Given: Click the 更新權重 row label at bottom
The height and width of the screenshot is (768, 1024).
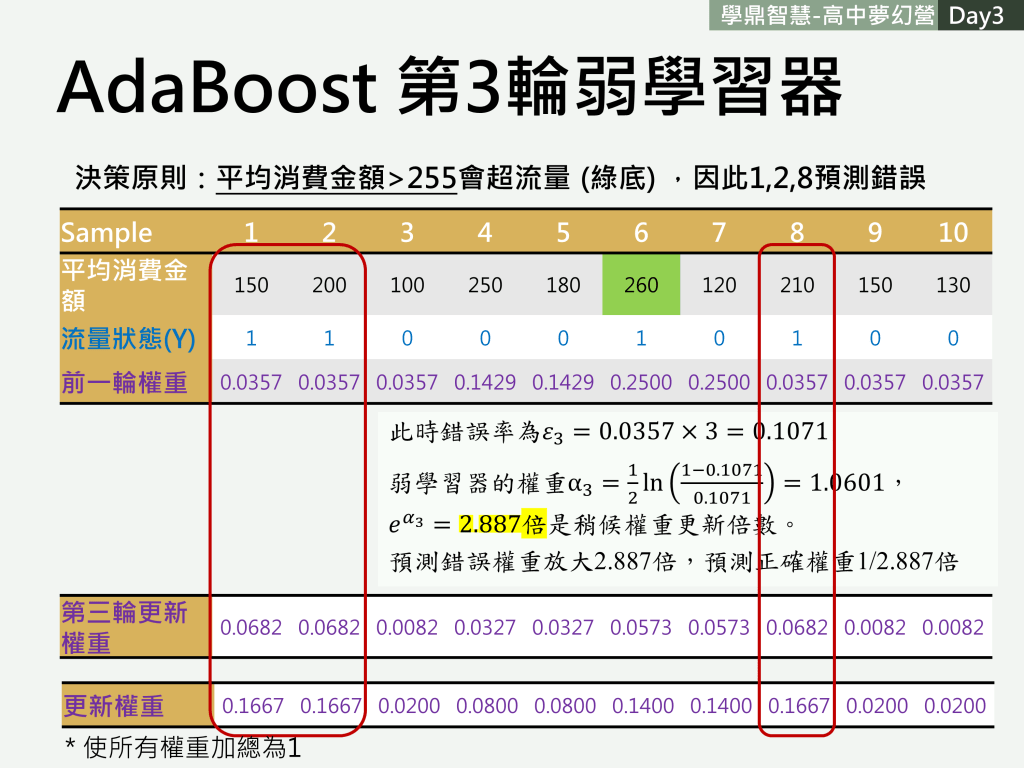Looking at the screenshot, I should (113, 706).
